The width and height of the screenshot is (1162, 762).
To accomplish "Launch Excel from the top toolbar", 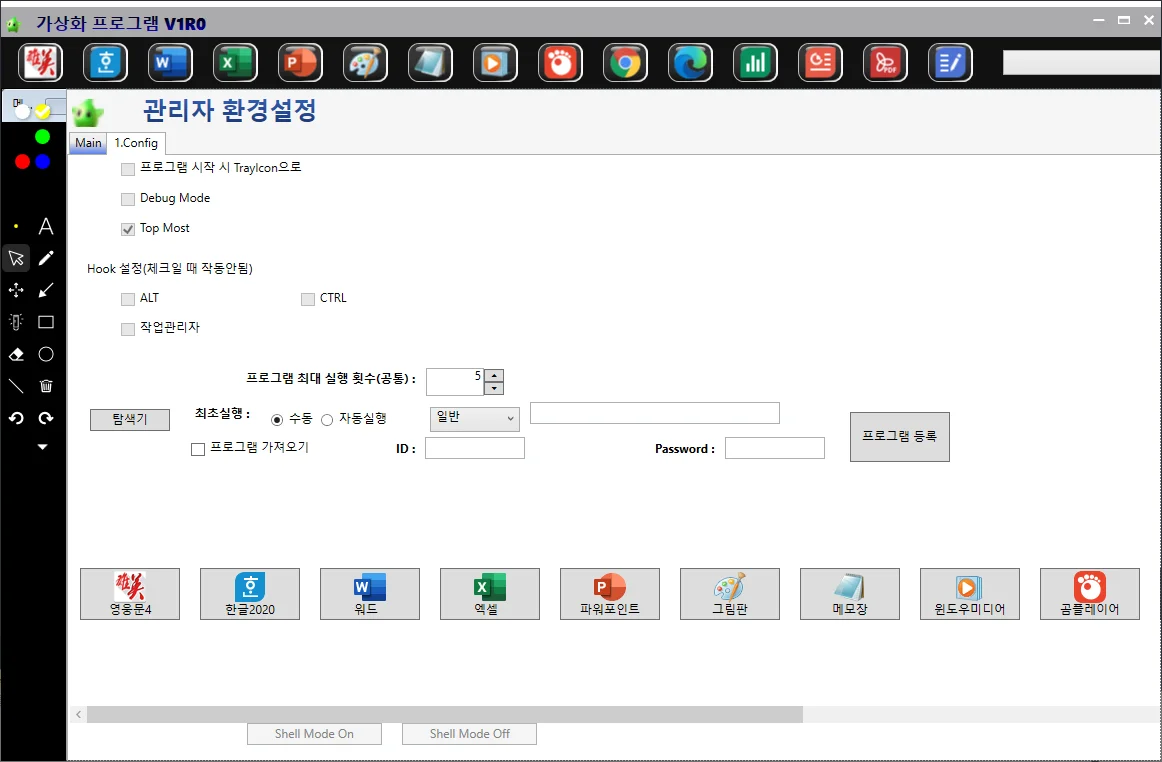I will click(x=236, y=62).
